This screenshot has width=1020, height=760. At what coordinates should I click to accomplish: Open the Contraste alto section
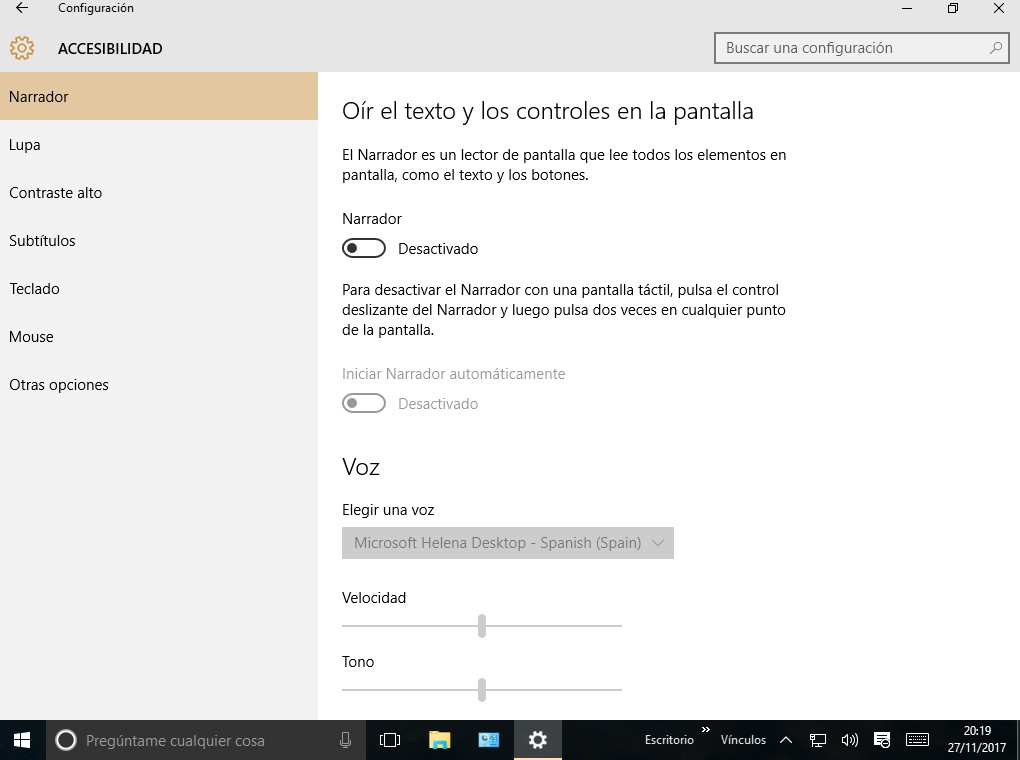[x=56, y=193]
